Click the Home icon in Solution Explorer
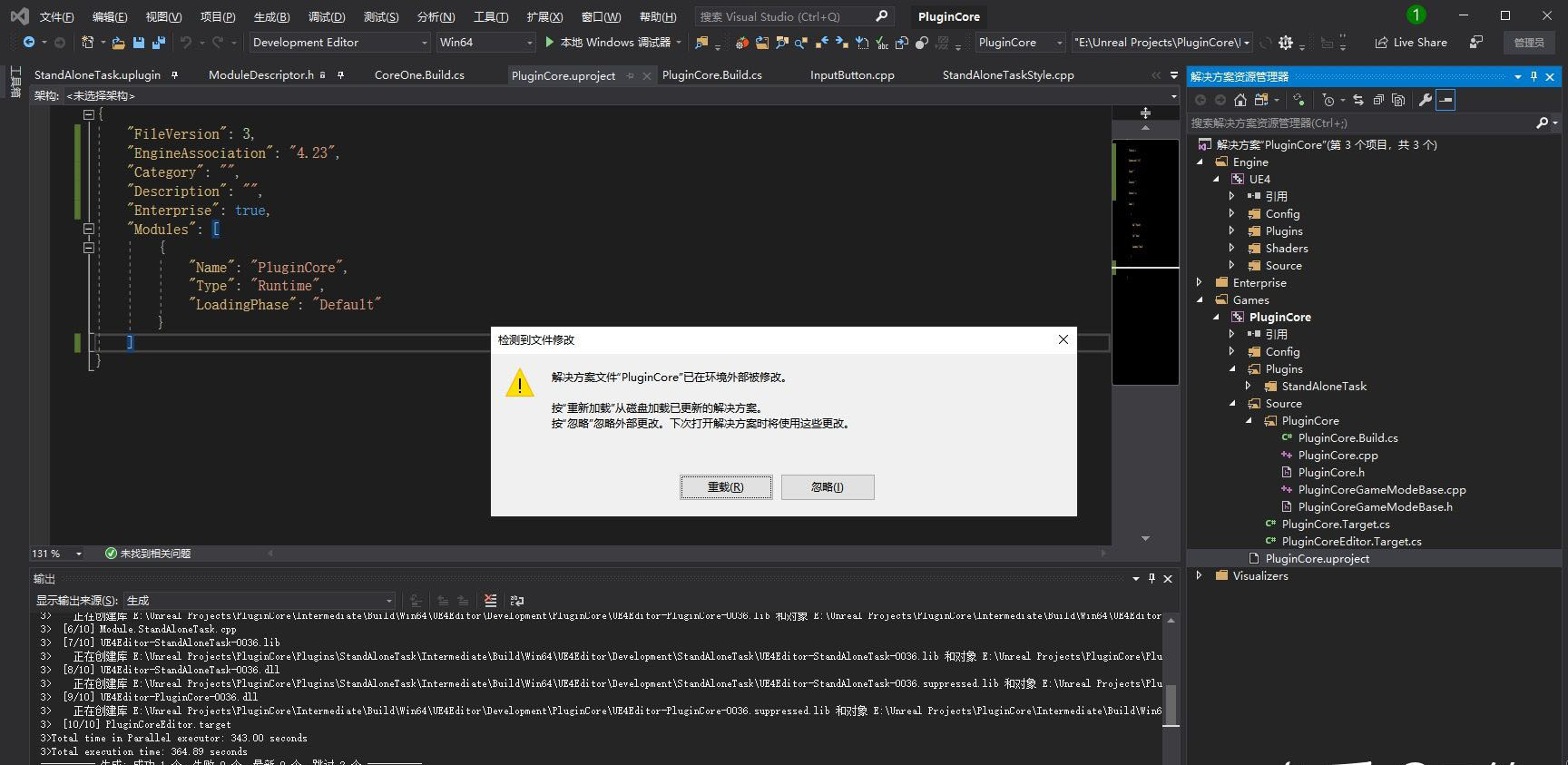 [x=1240, y=100]
